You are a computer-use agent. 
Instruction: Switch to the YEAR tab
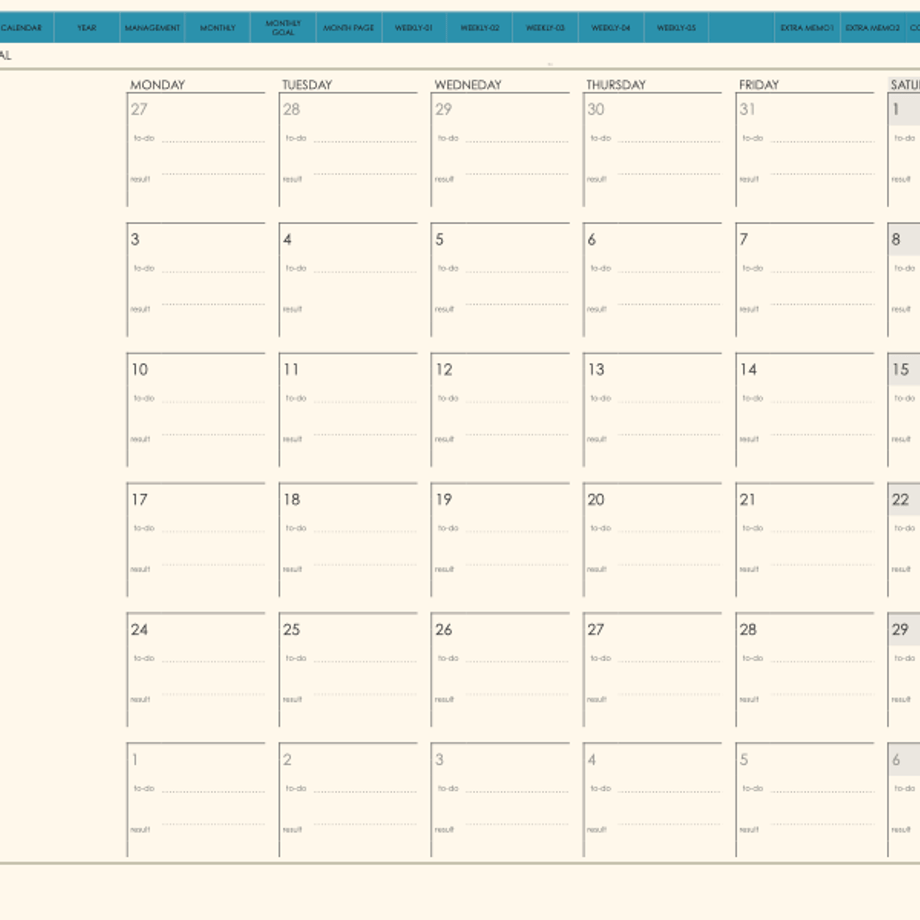click(x=87, y=28)
